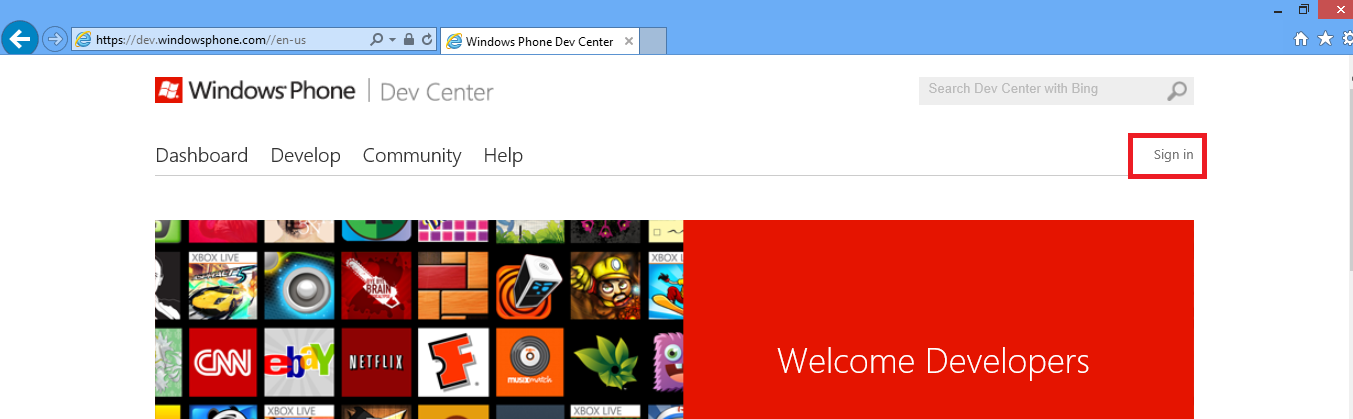Open Favorites with the star icon
1353x419 pixels.
(1325, 39)
